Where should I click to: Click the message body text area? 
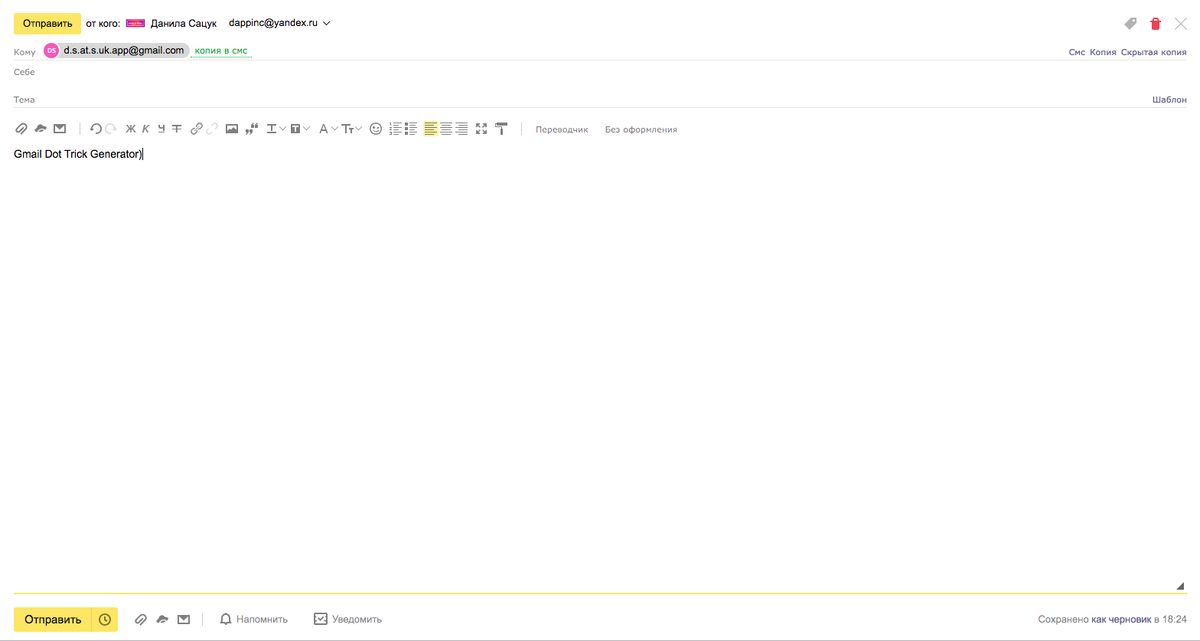pos(600,368)
